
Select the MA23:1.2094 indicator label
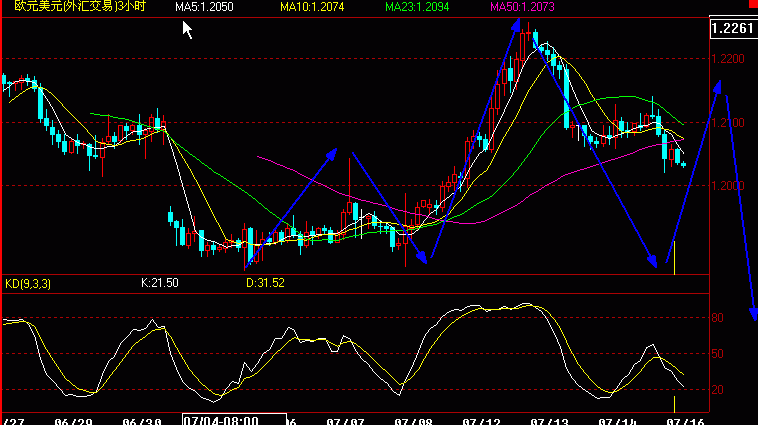click(417, 7)
